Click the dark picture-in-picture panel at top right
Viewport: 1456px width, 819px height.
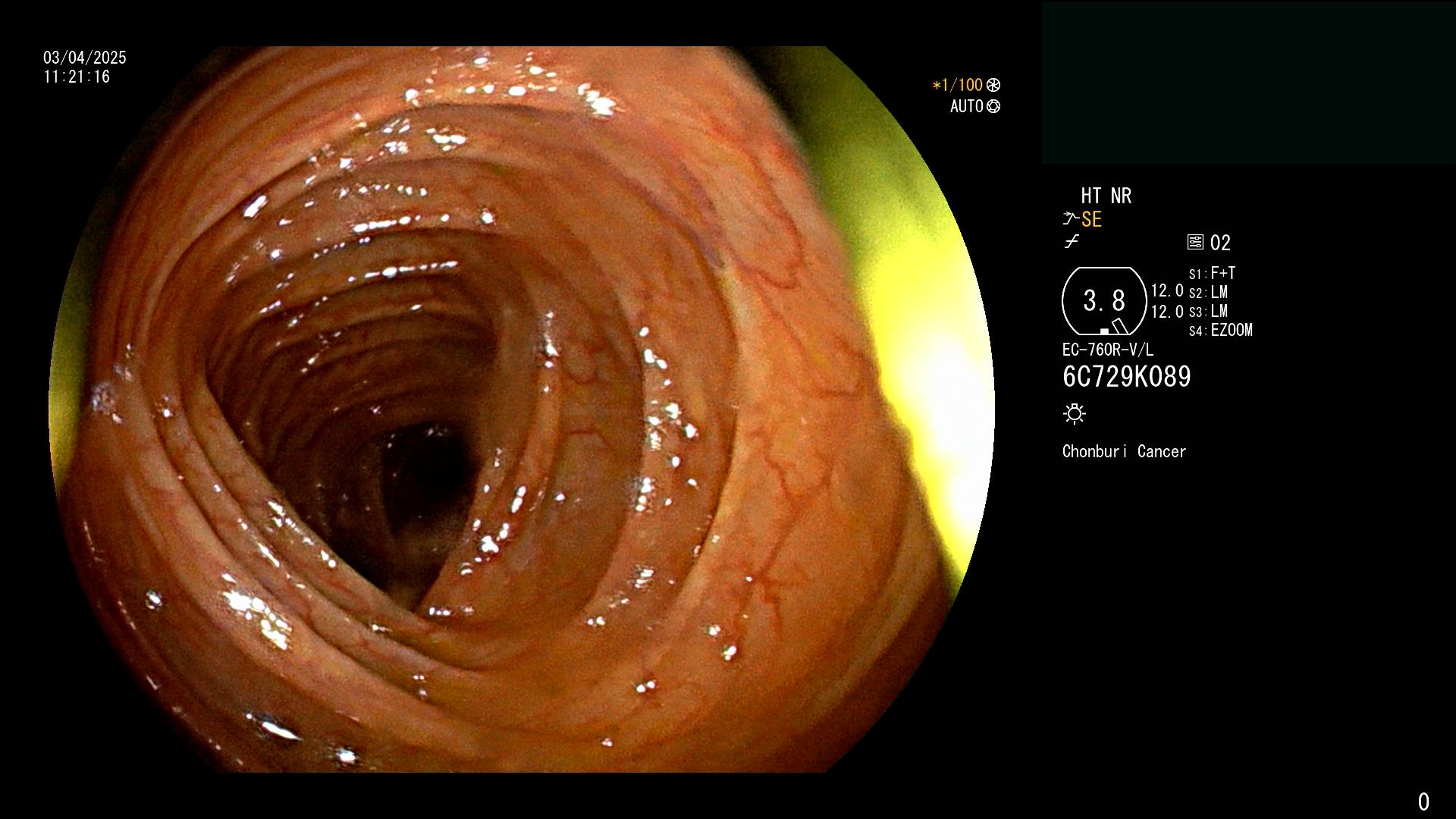[1248, 83]
